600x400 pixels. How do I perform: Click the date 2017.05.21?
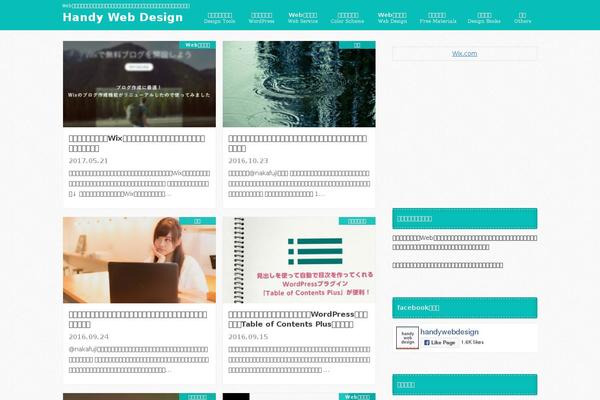[88, 161]
